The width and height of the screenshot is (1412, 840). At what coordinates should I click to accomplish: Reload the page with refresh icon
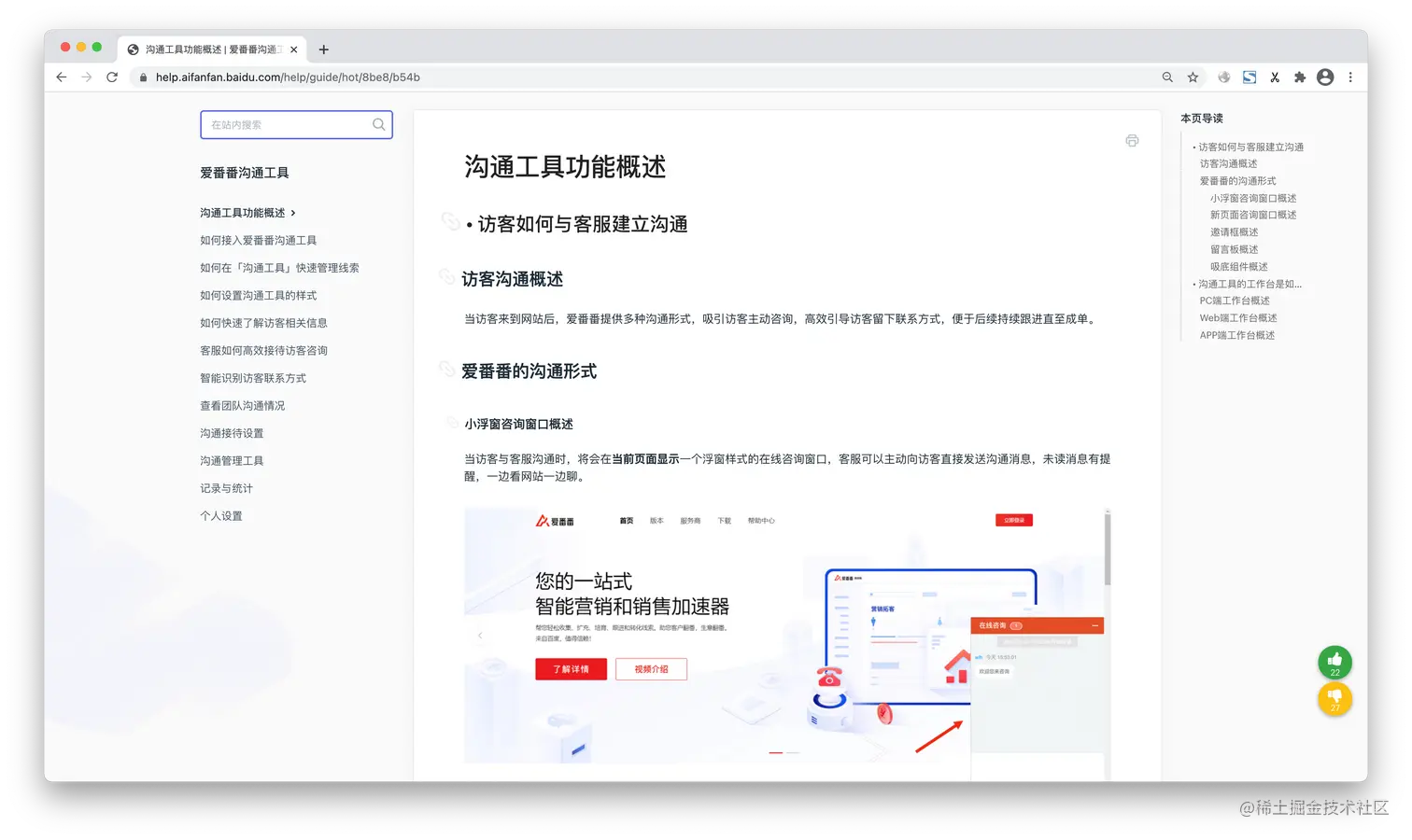click(112, 77)
